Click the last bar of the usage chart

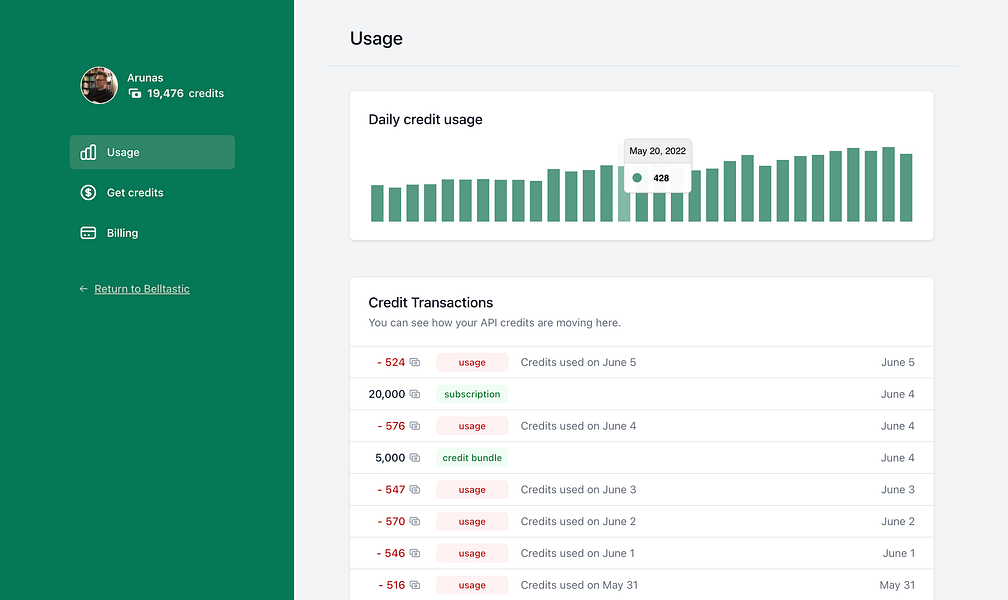(906, 188)
